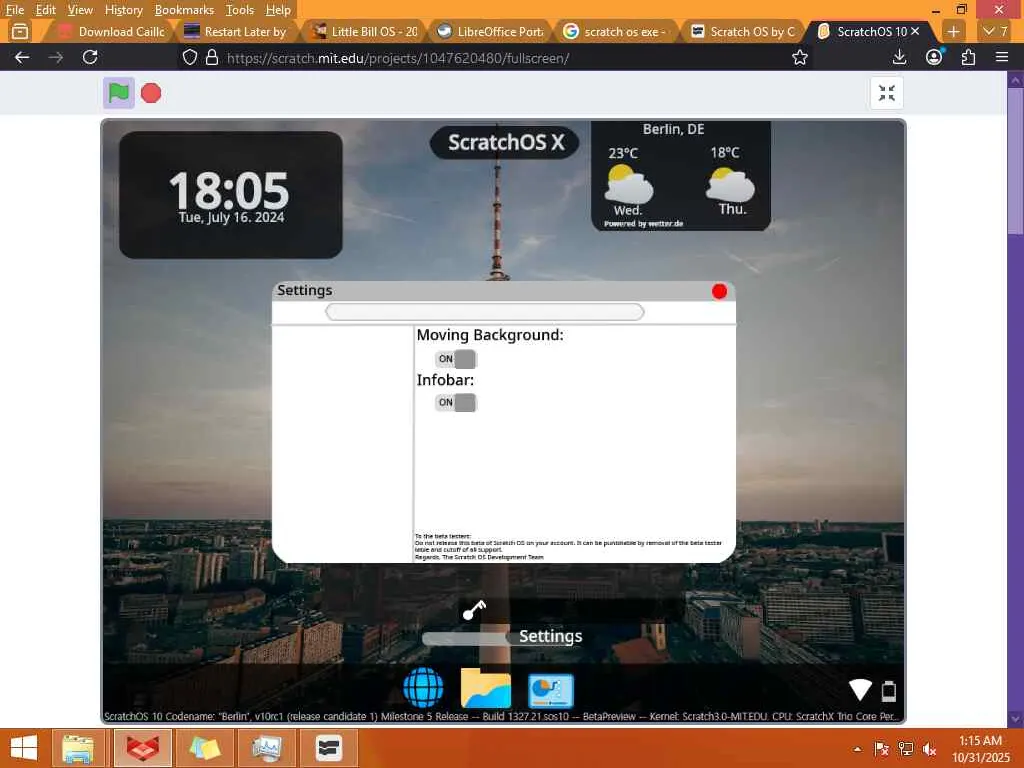Open the History menu
Image resolution: width=1024 pixels, height=768 pixels.
click(123, 10)
